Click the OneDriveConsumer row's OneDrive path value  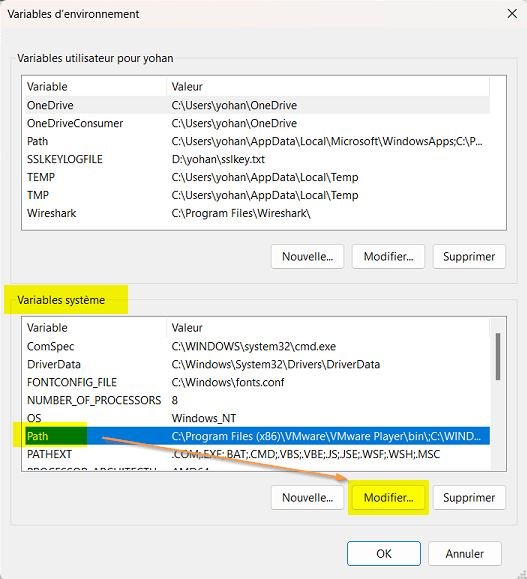(x=234, y=123)
